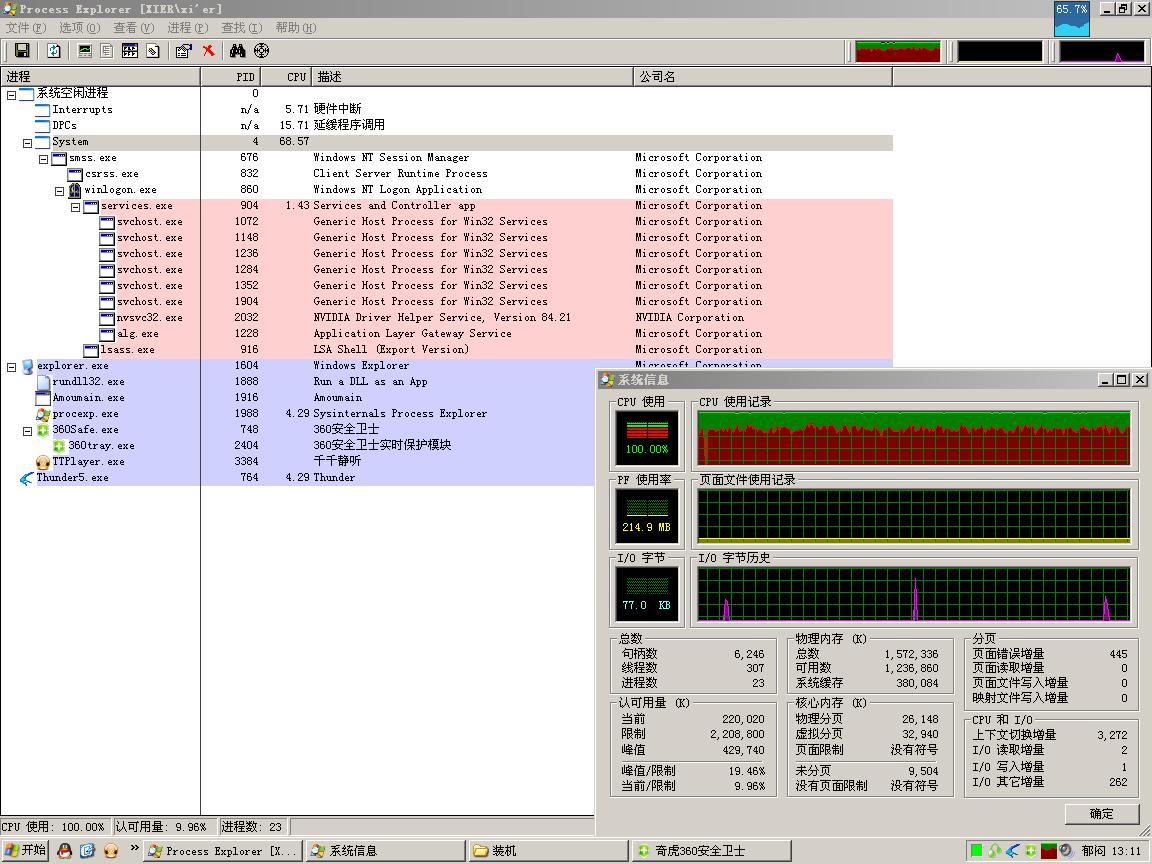Click the Windows 开始 Start button
This screenshot has height=864, width=1152.
25,851
